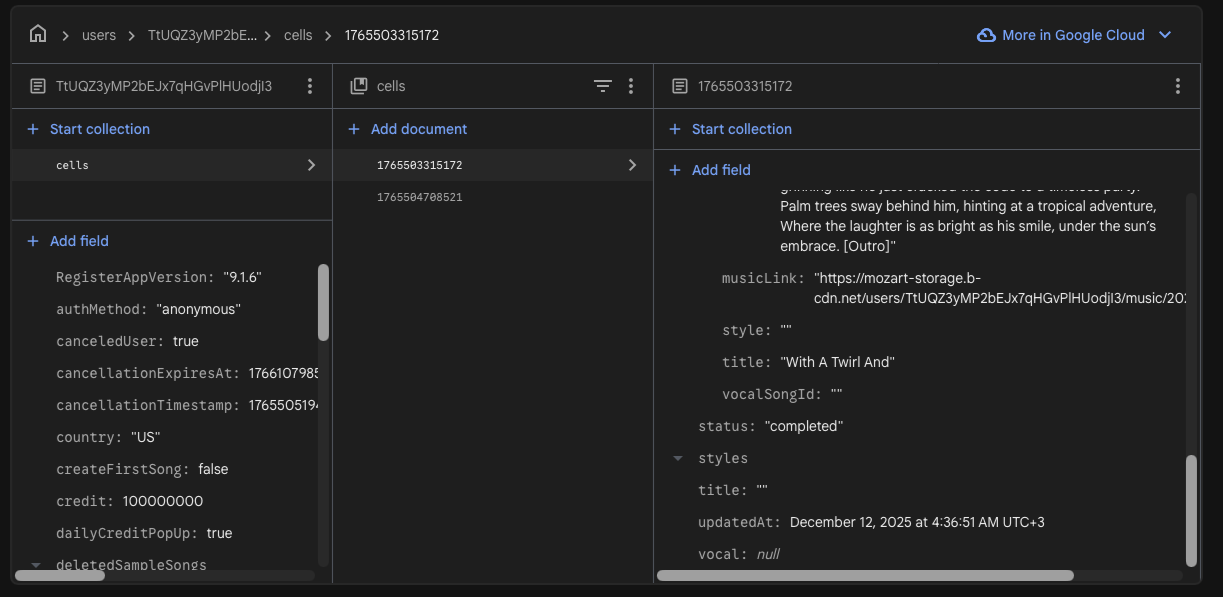Screen dimensions: 1223x597
Task: Open the filter icon in cells panel
Action: (x=602, y=86)
